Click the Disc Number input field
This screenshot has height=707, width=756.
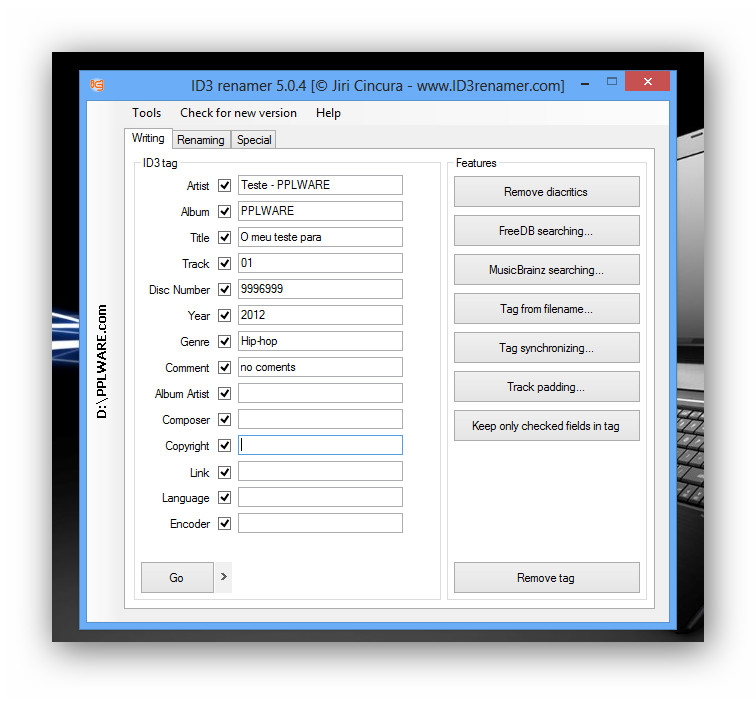[x=320, y=289]
